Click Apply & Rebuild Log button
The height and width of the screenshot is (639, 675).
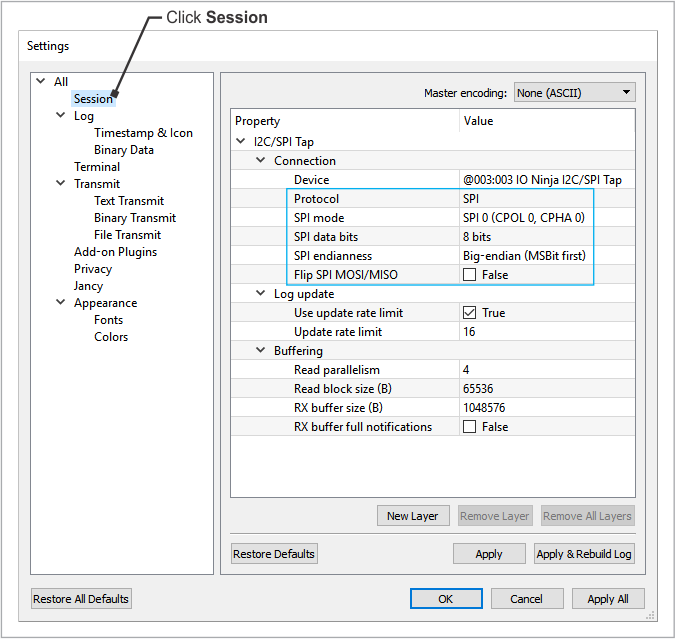point(584,554)
